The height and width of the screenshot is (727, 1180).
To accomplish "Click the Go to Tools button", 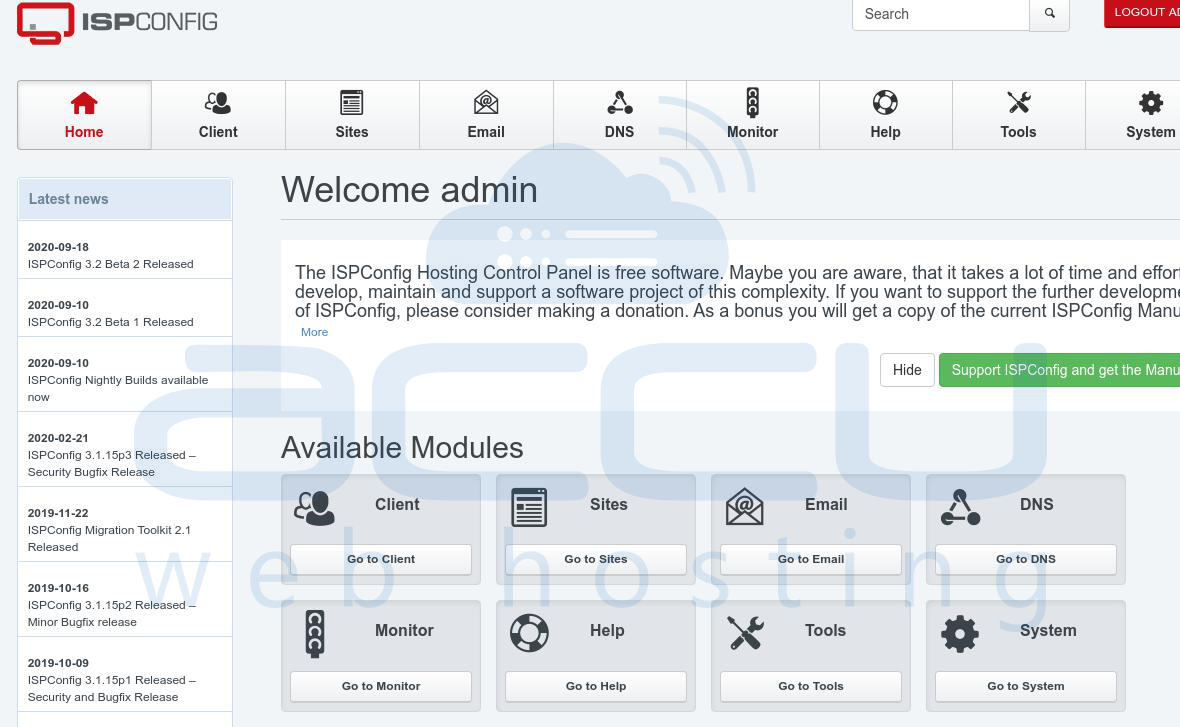I will 810,686.
